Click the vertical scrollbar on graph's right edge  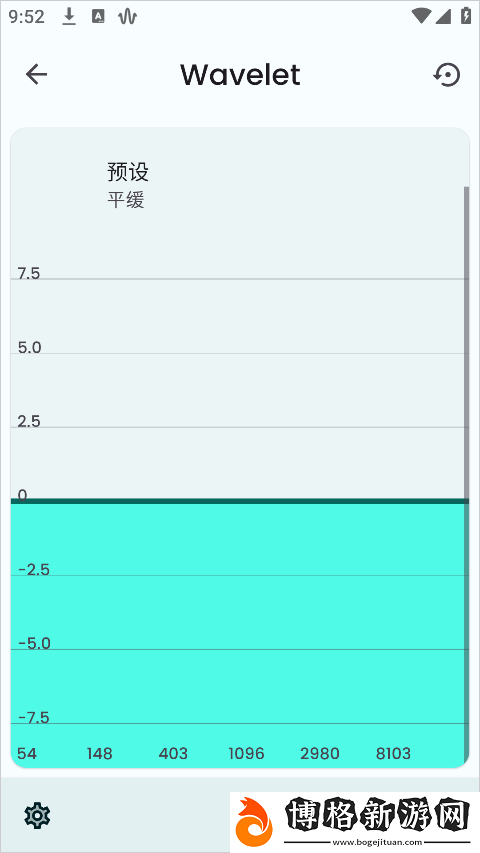point(466,473)
